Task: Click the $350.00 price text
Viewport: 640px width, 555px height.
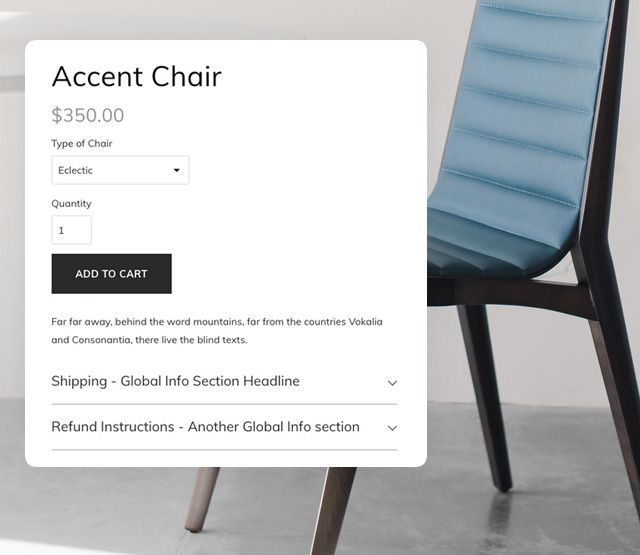Action: click(x=88, y=115)
